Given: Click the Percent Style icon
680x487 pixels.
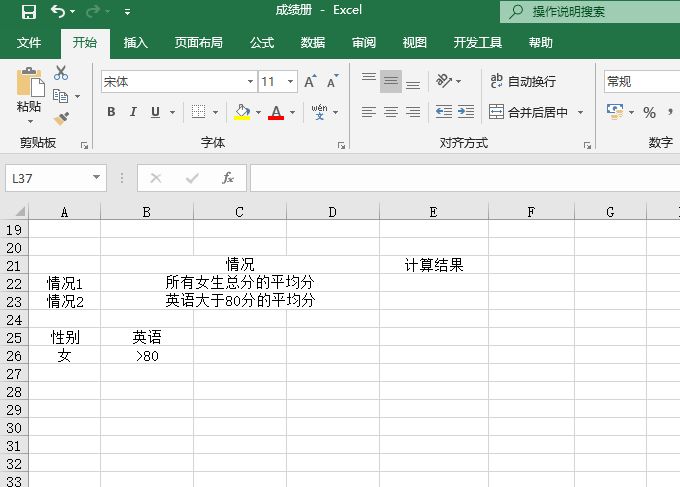Looking at the screenshot, I should coord(649,112).
